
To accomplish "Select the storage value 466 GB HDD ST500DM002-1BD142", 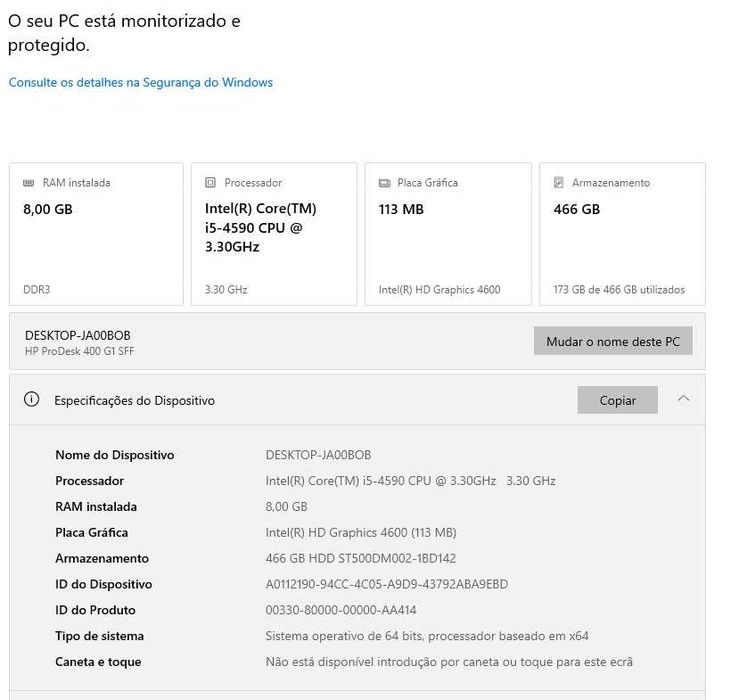I will tap(361, 558).
